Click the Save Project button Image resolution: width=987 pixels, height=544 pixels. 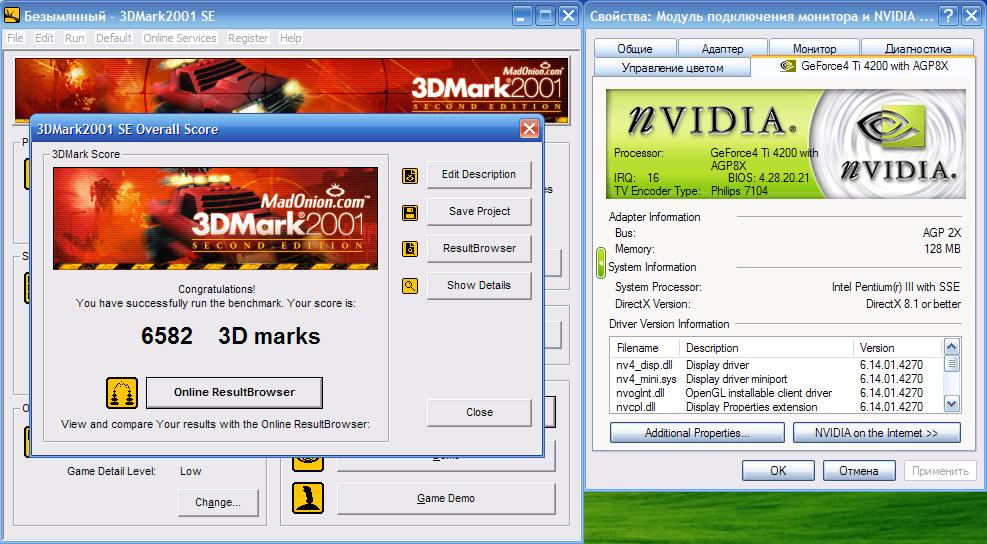click(x=479, y=212)
